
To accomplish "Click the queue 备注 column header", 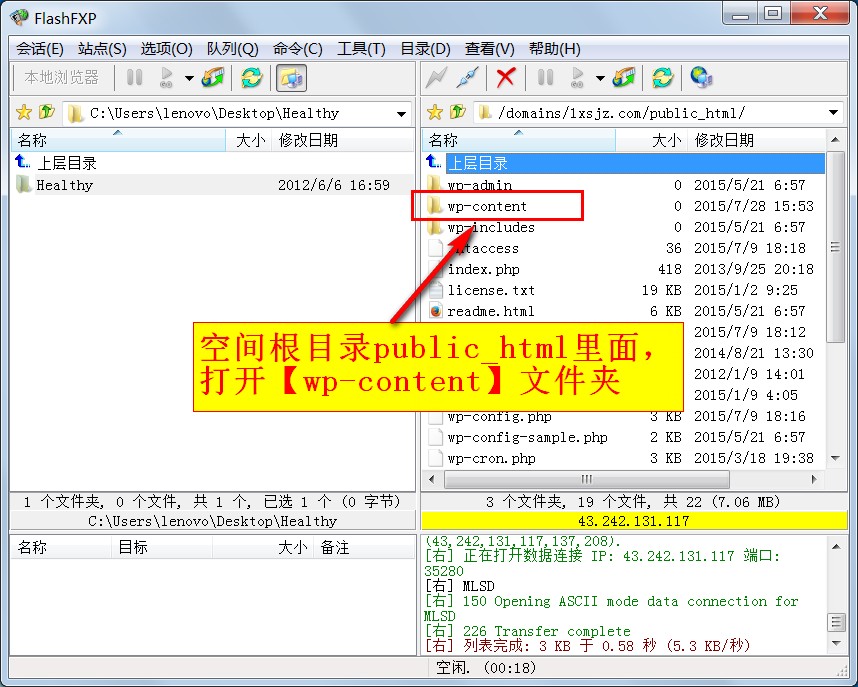I will (364, 547).
